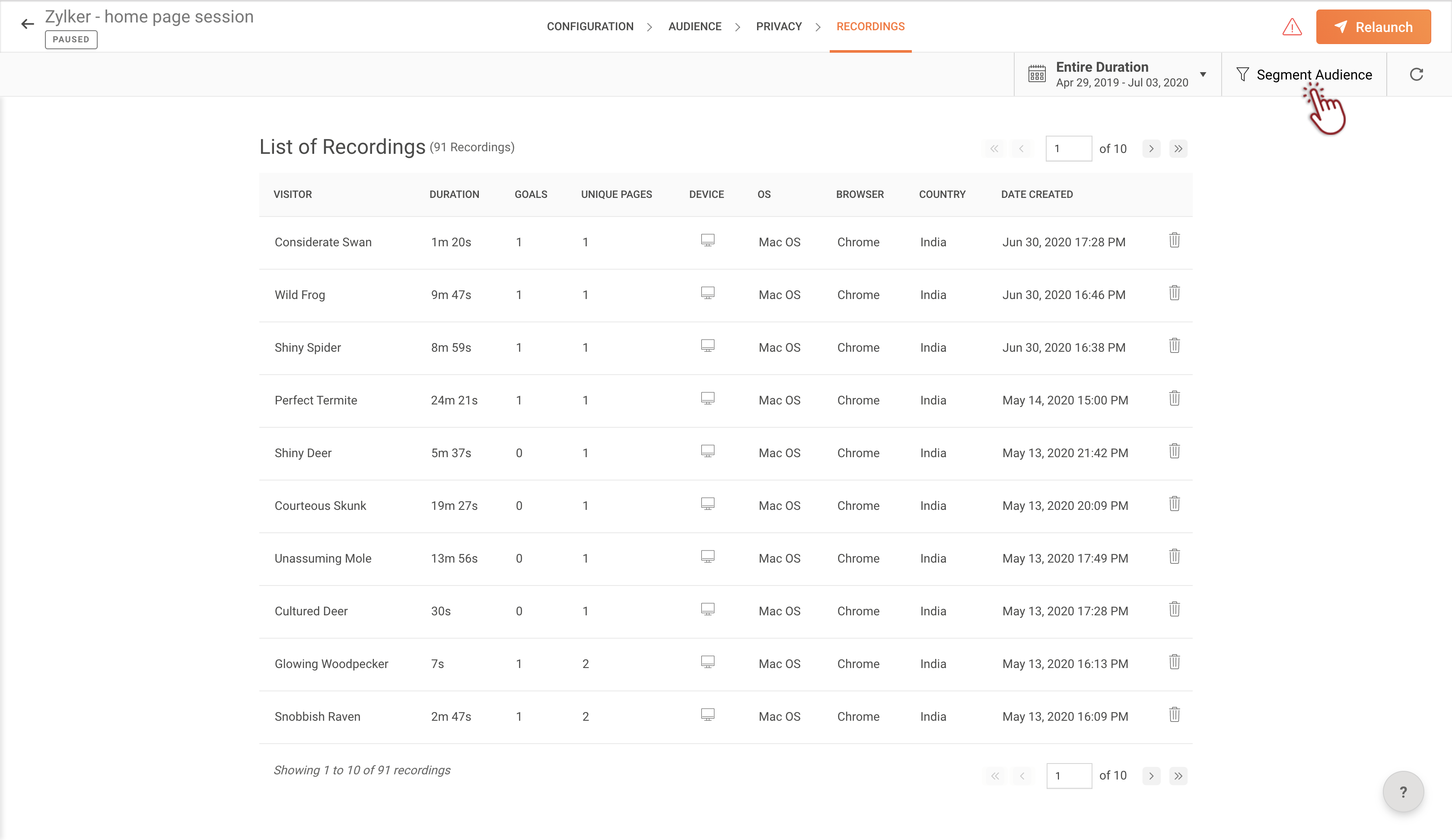The image size is (1452, 840).
Task: Go to the Privacy tab
Action: [x=778, y=26]
